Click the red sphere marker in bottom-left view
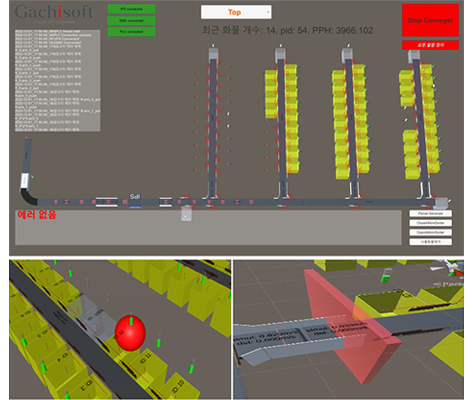This screenshot has height=400, width=473. coord(130,333)
